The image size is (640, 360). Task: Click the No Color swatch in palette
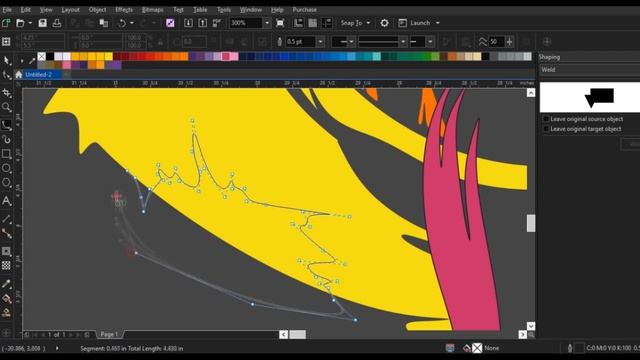click(x=42, y=56)
